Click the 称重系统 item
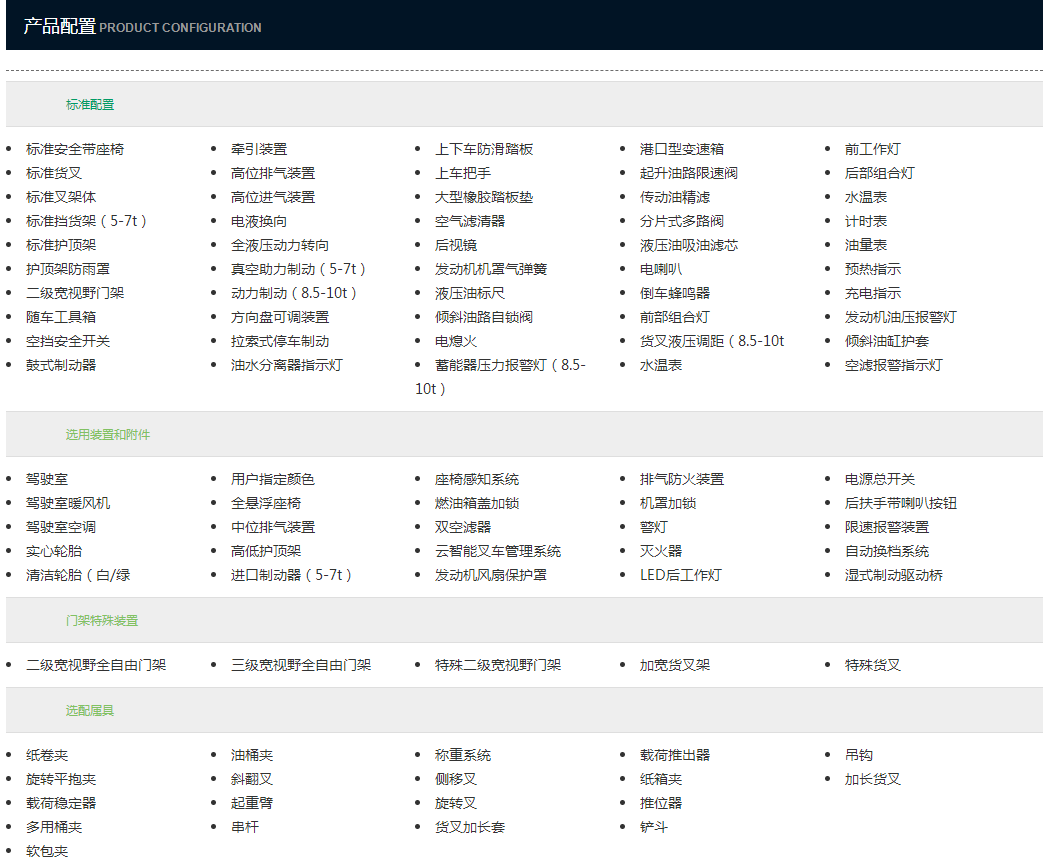This screenshot has height=866, width=1049. 462,756
